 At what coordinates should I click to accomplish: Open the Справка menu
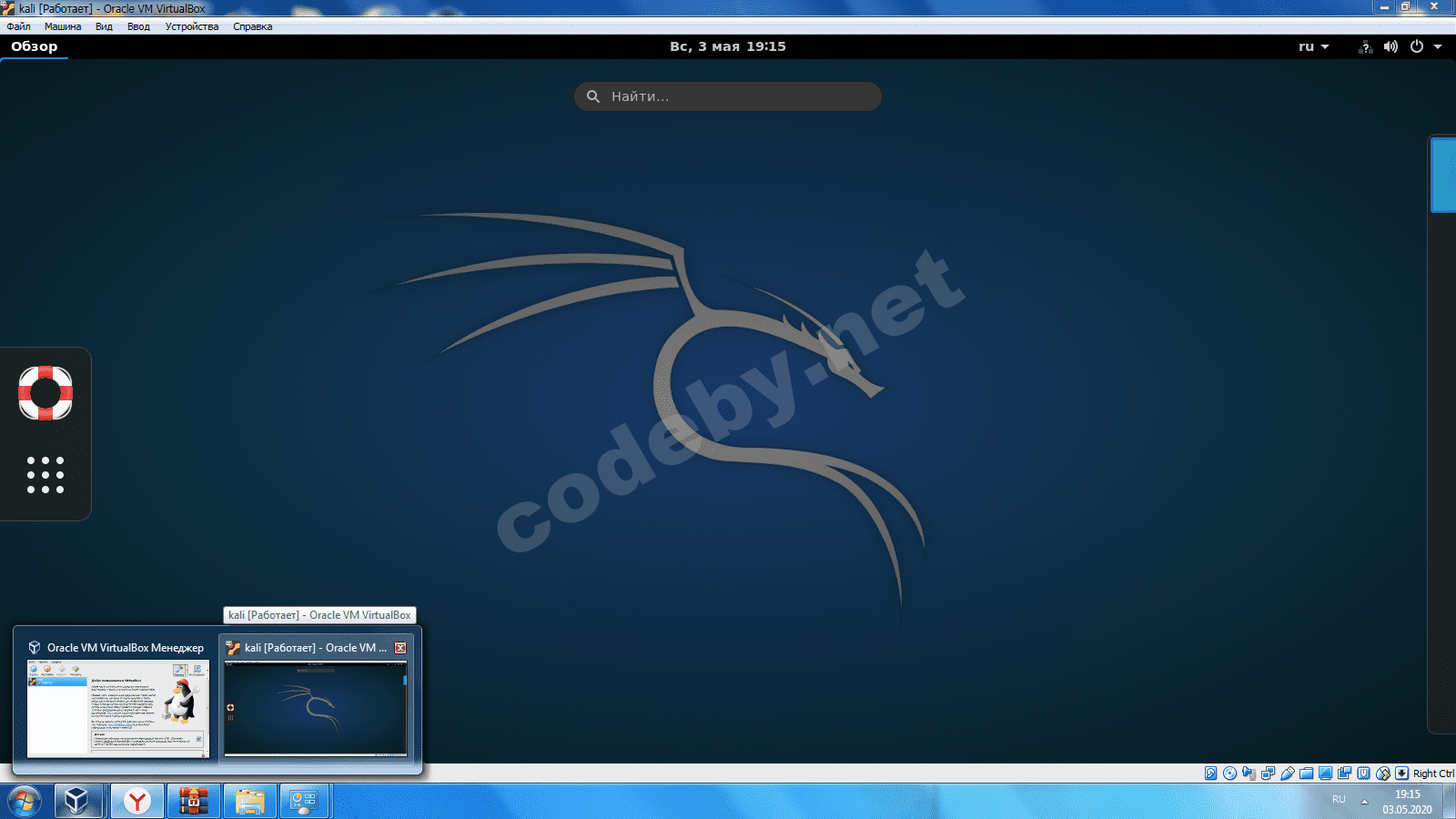pyautogui.click(x=252, y=26)
